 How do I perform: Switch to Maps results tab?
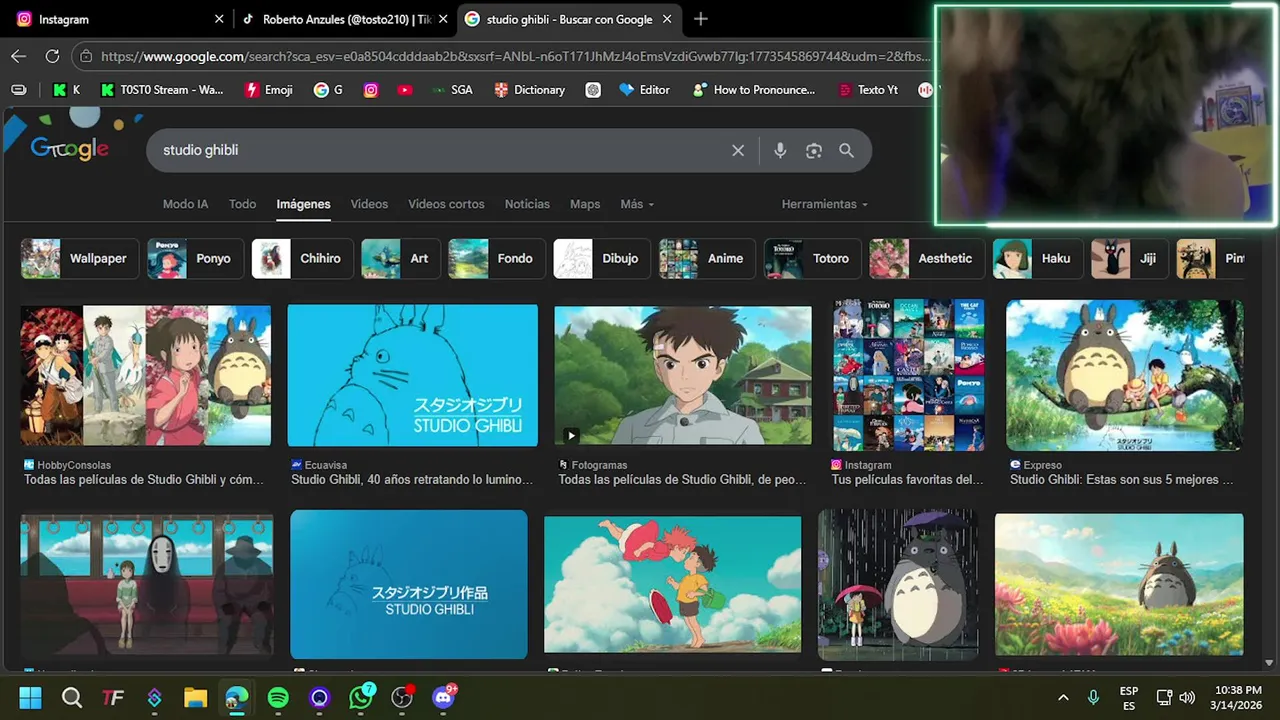click(585, 204)
